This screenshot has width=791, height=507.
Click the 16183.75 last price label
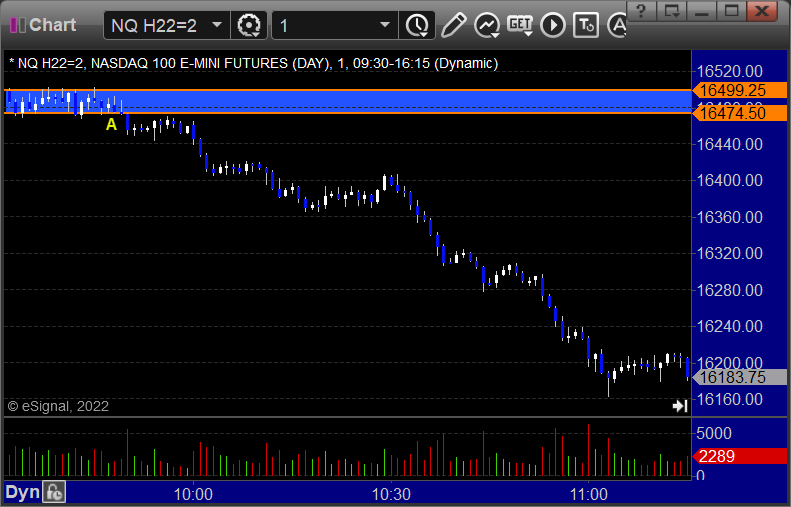point(740,377)
